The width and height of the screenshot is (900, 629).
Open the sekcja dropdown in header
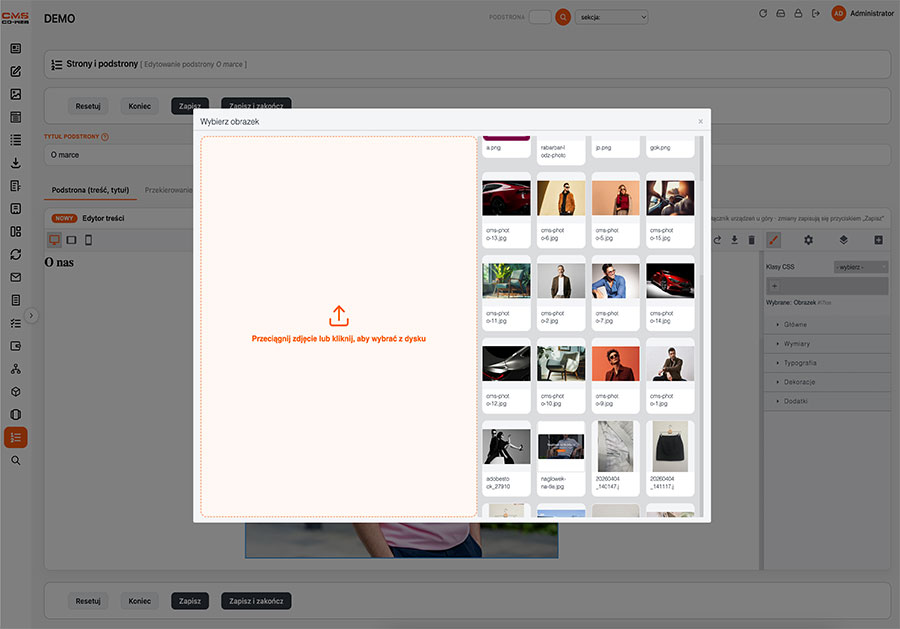tap(611, 17)
